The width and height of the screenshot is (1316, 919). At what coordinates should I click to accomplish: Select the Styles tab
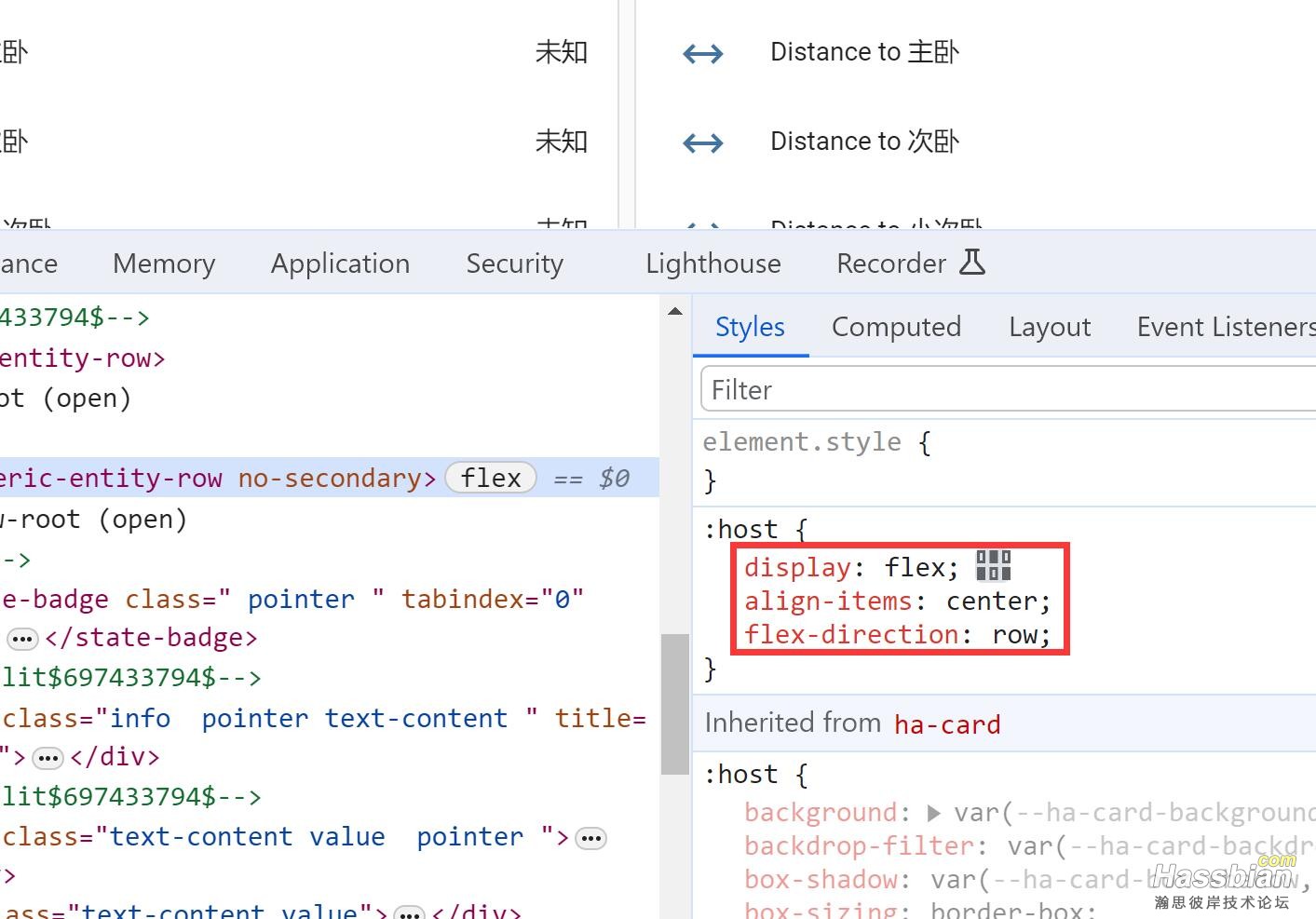pyautogui.click(x=750, y=327)
